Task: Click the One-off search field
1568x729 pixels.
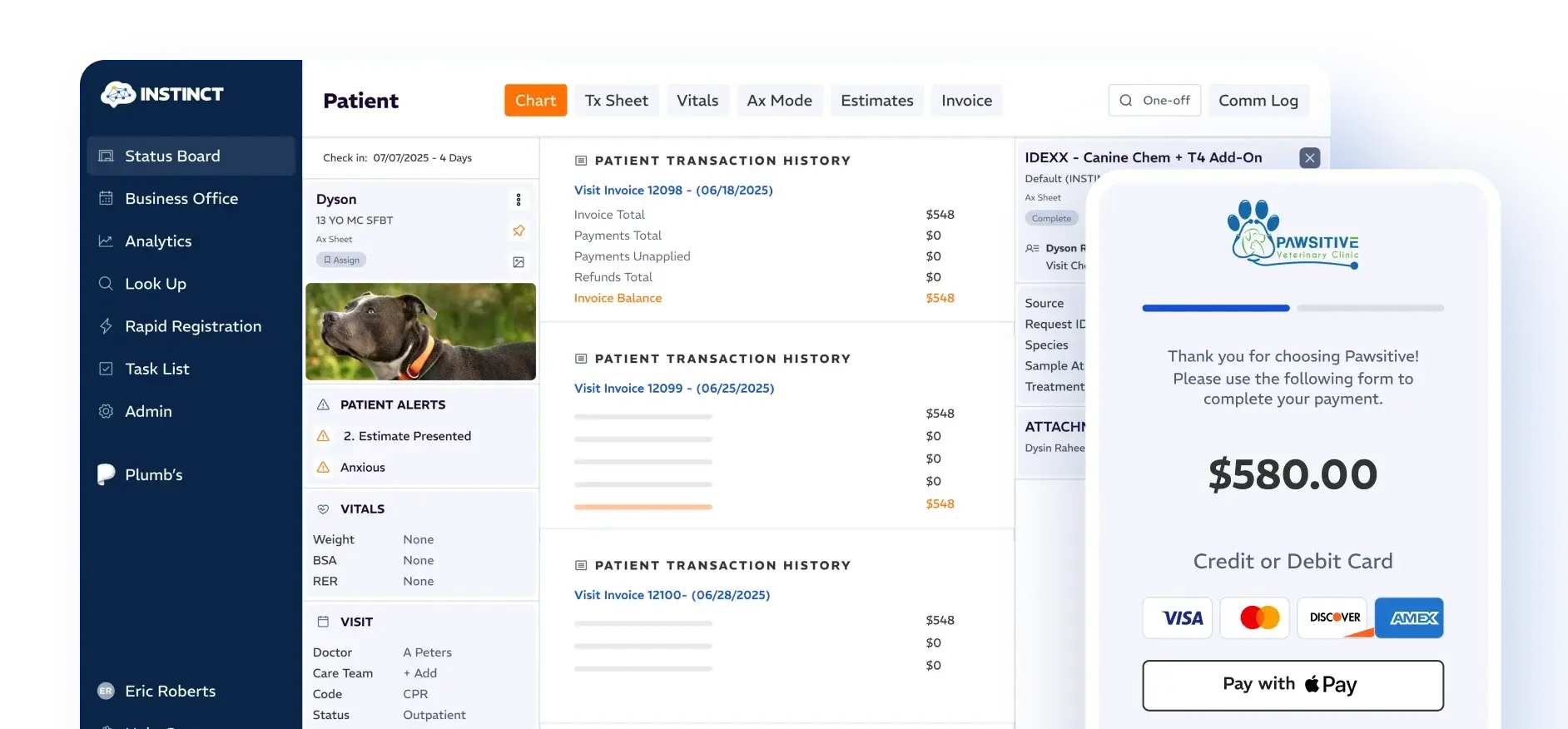Action: tap(1154, 101)
